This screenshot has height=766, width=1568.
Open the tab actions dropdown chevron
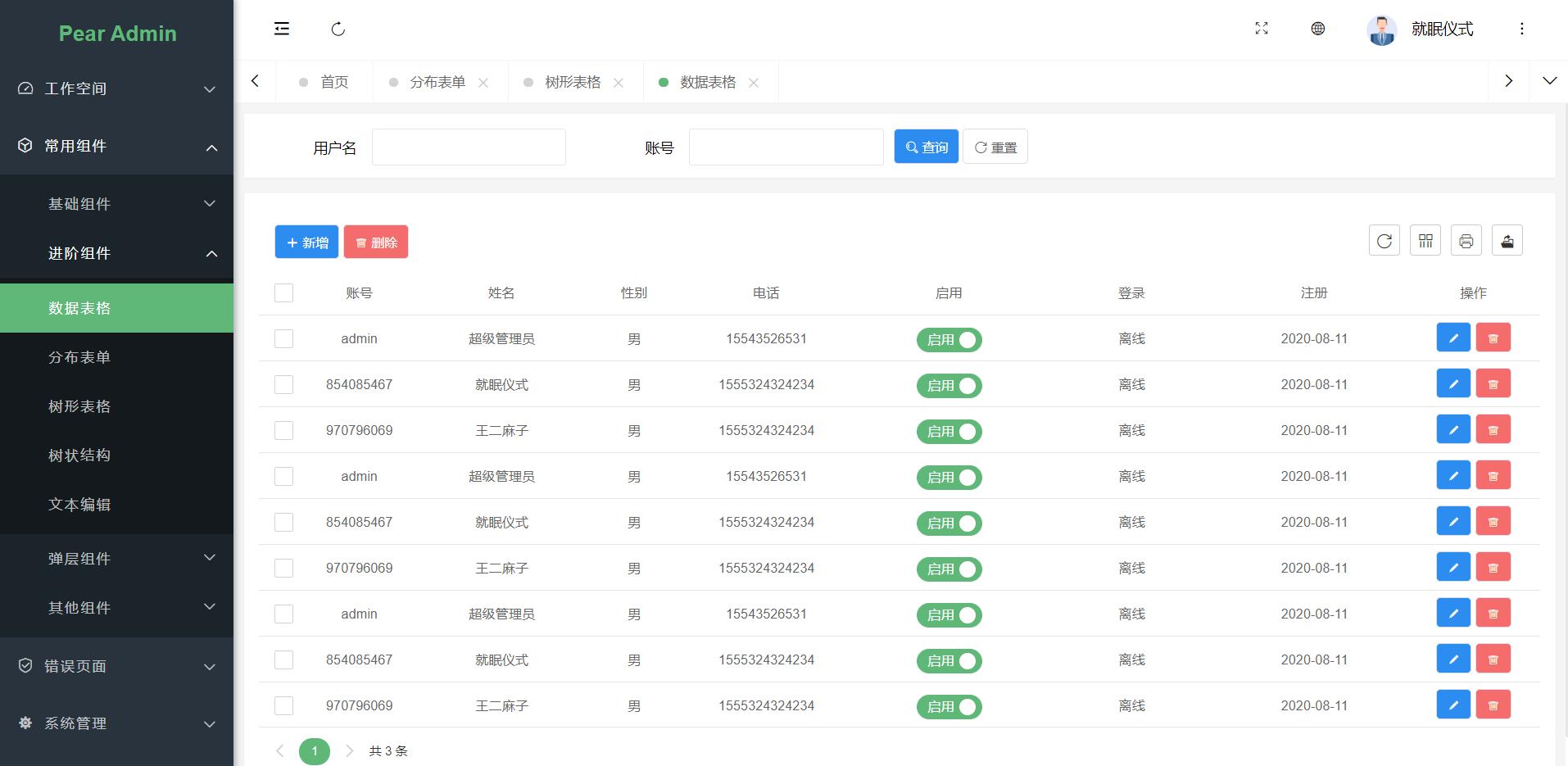pos(1549,81)
